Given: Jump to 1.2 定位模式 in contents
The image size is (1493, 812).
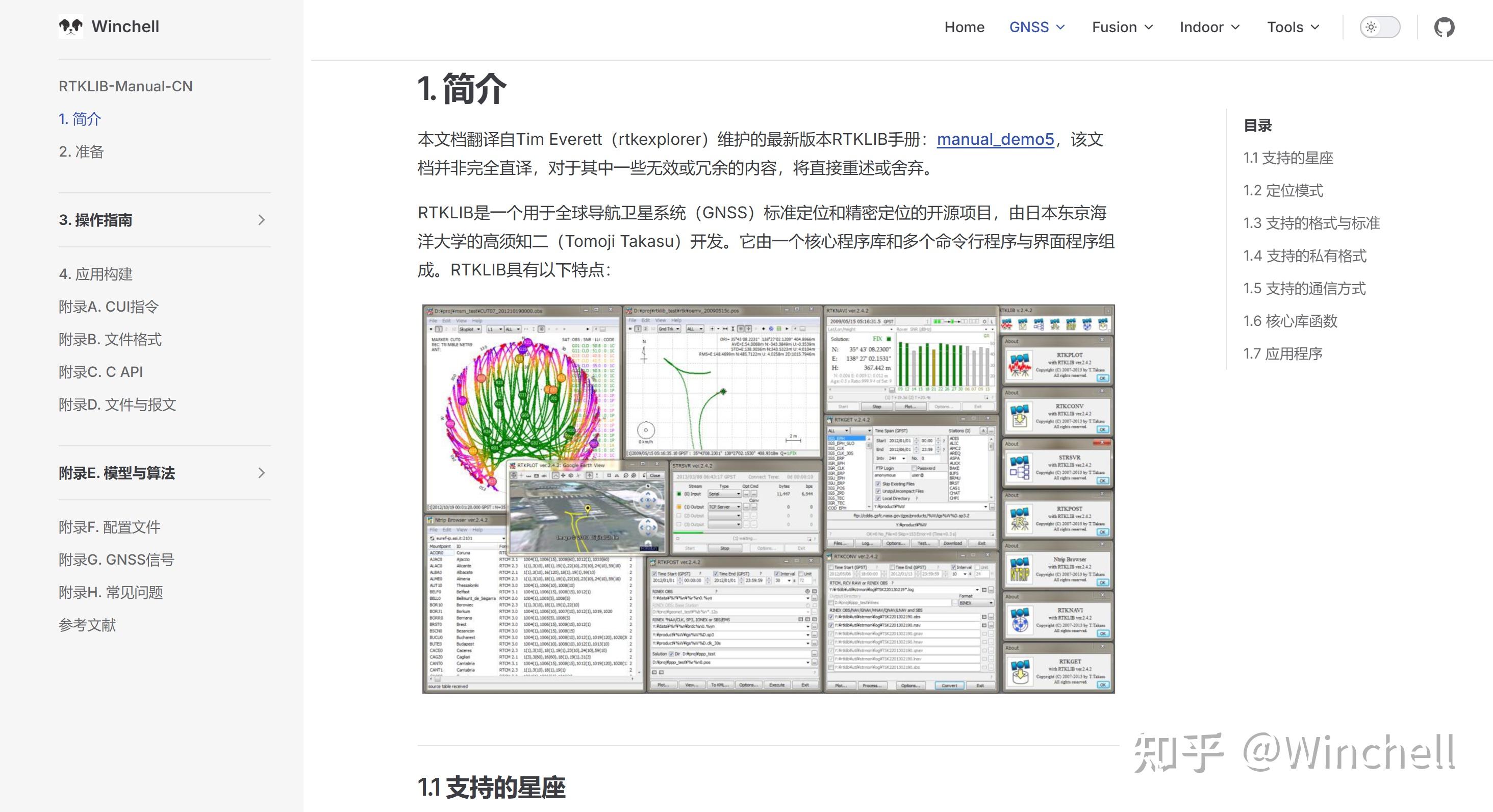Looking at the screenshot, I should click(x=1283, y=191).
